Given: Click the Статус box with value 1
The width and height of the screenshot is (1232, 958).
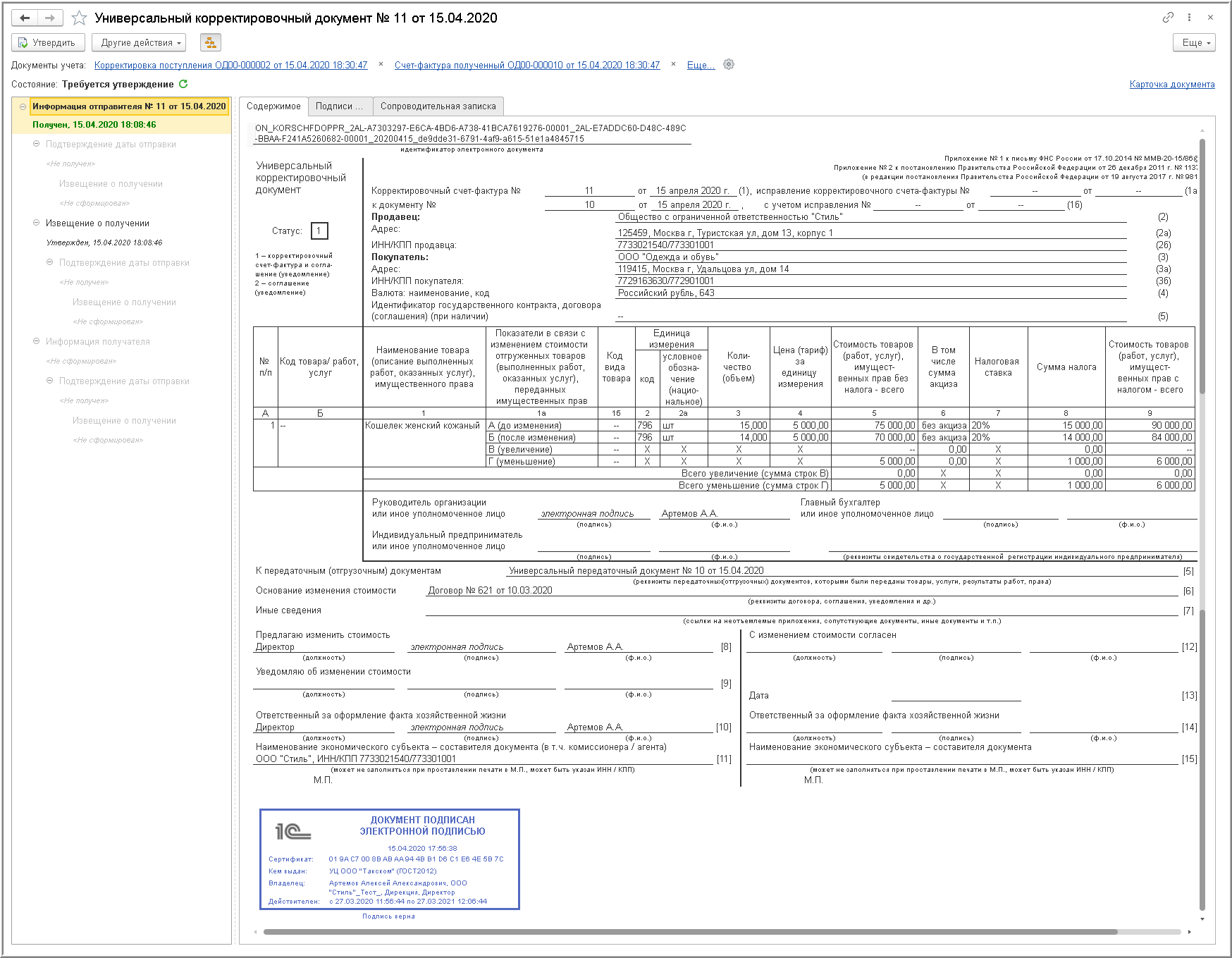Looking at the screenshot, I should 319,231.
